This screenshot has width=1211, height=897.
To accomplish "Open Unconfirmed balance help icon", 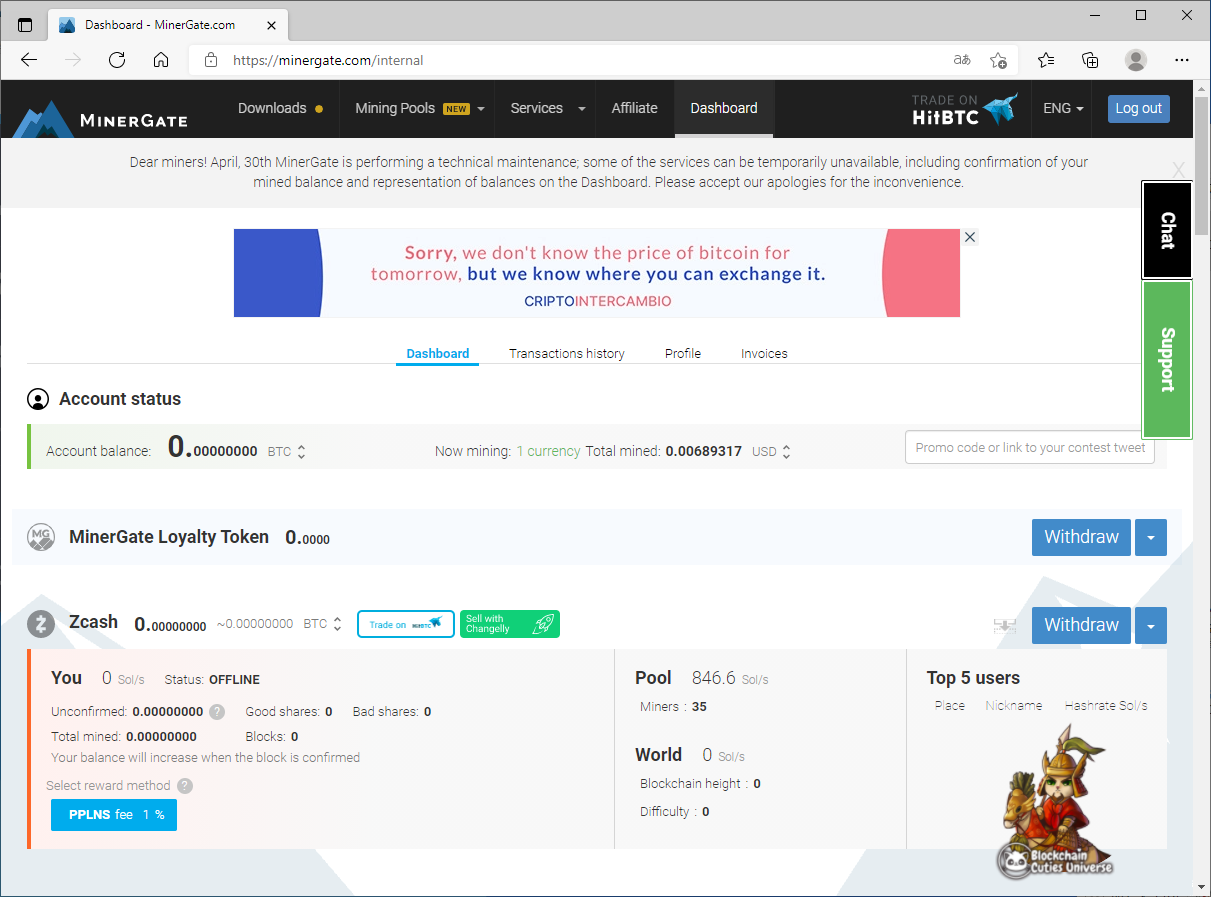I will click(x=217, y=712).
